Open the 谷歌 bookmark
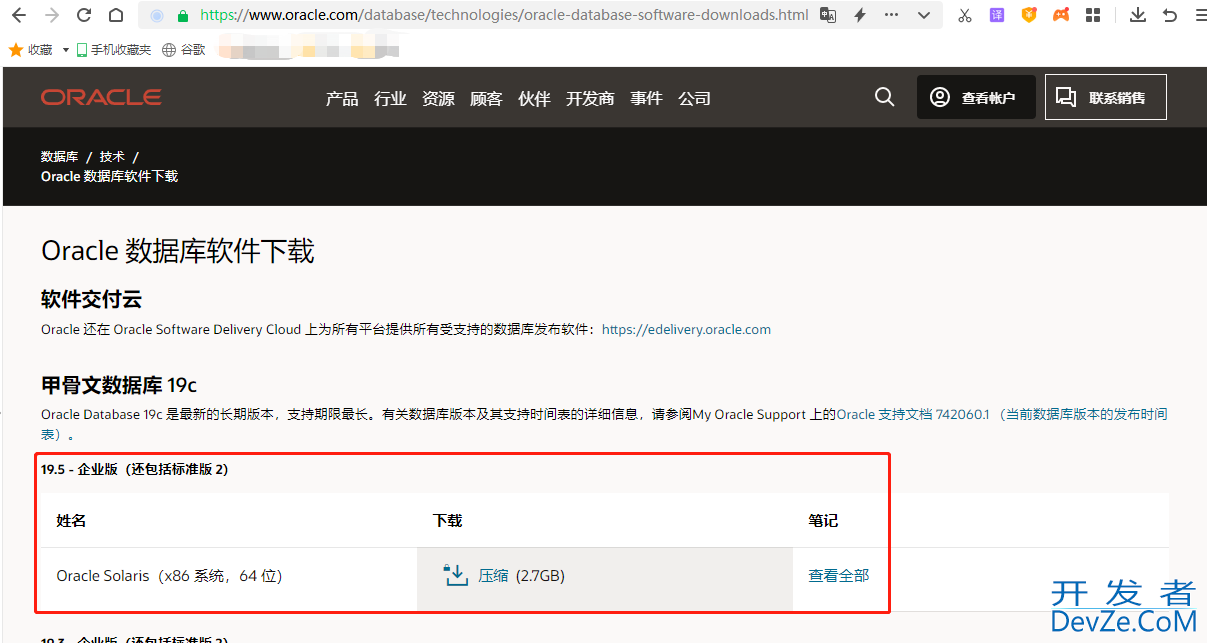The image size is (1207, 643). 184,49
